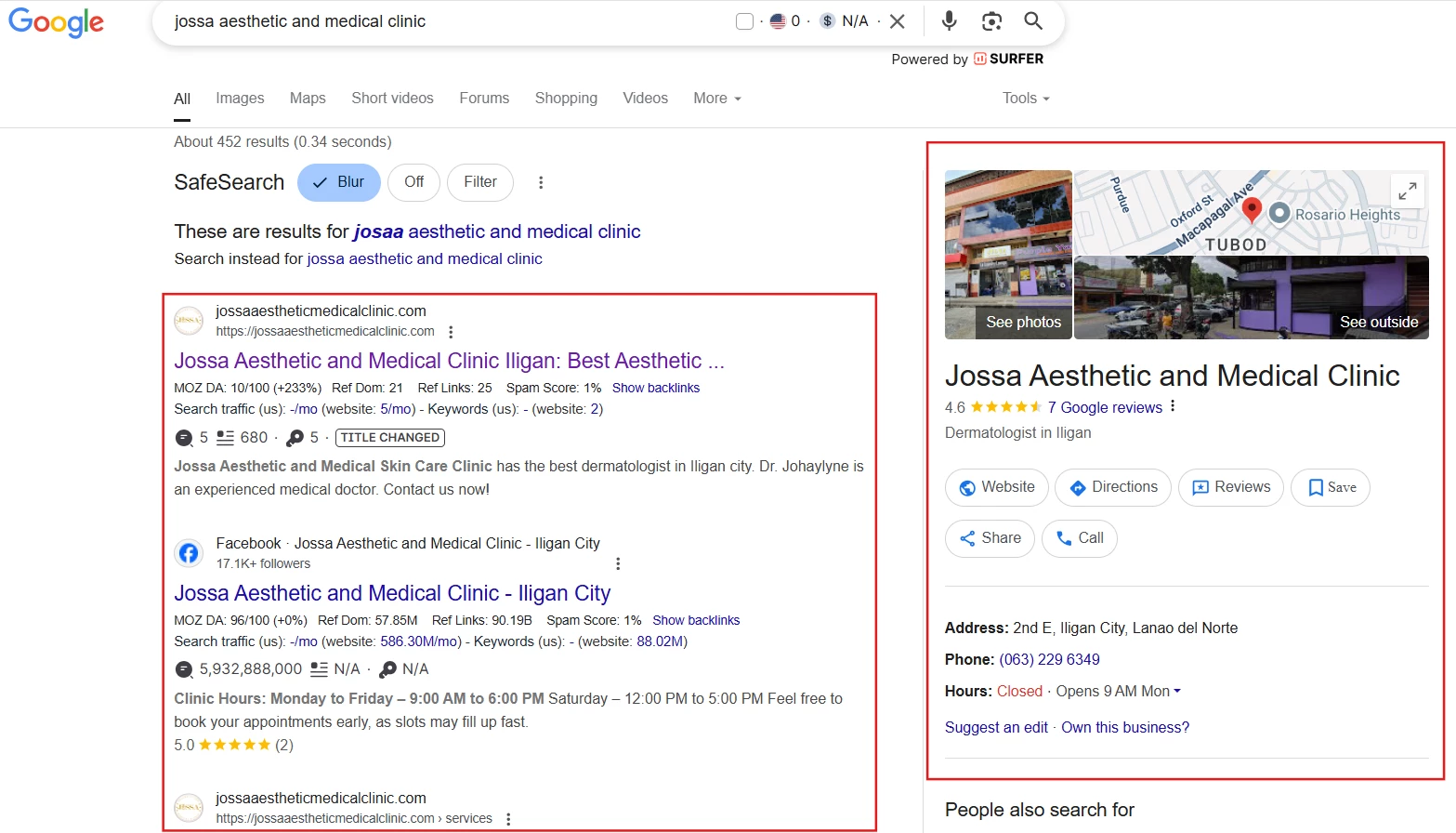The image size is (1456, 833).
Task: Enable SafeSearch Blur option
Action: point(339,182)
